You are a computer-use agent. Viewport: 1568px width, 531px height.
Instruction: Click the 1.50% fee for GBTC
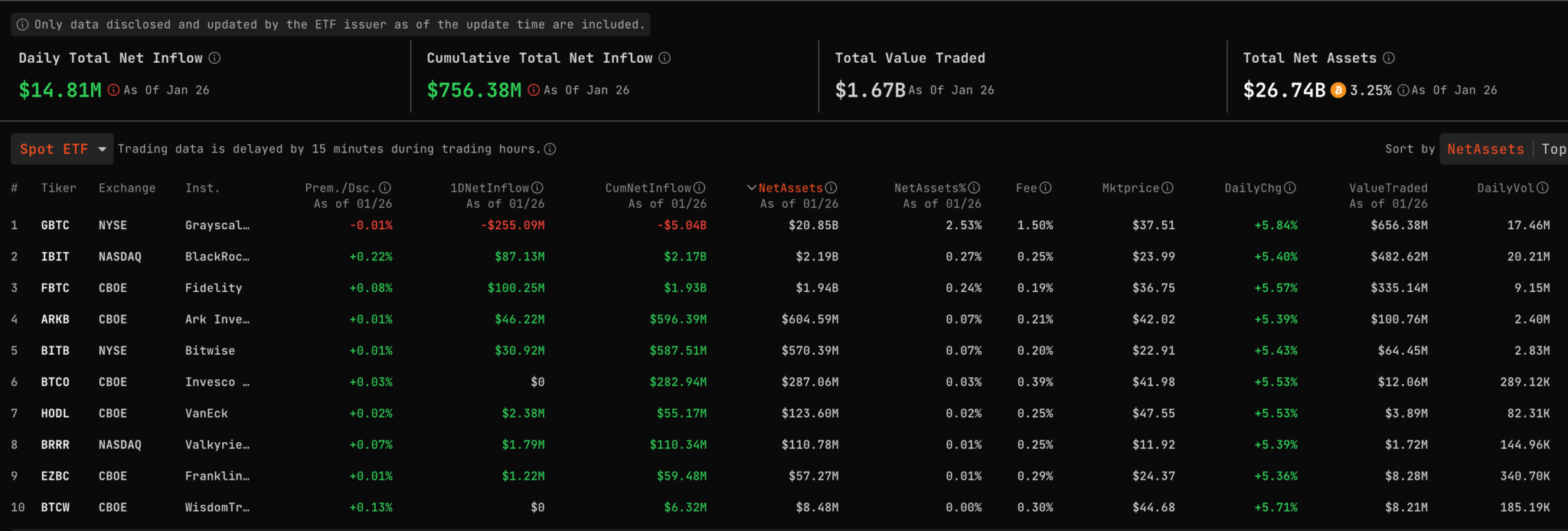pos(1035,225)
